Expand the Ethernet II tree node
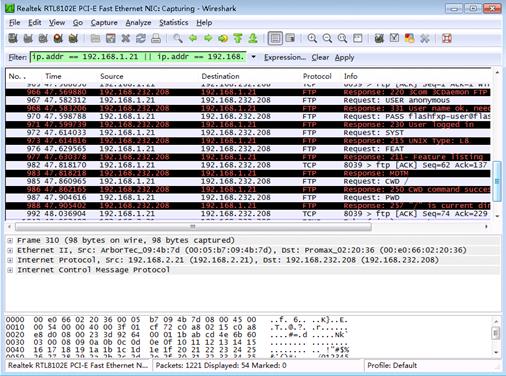 pos(10,250)
